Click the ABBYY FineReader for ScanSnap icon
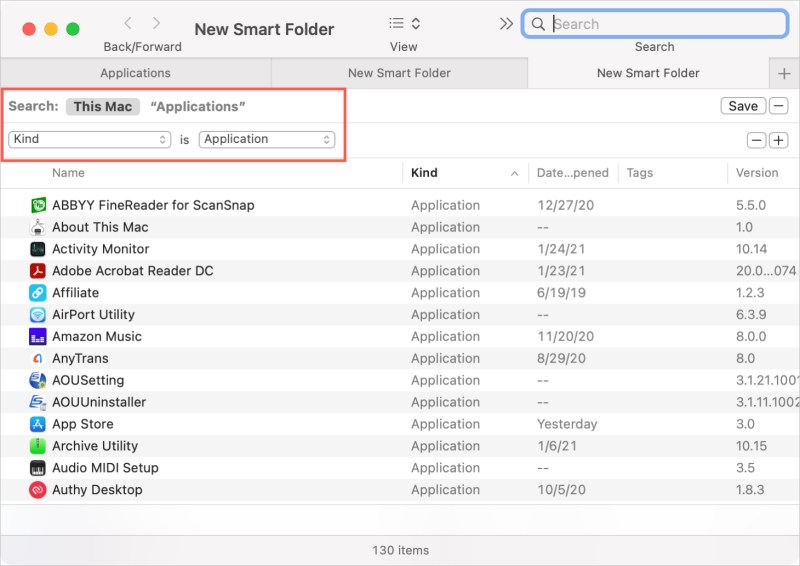The height and width of the screenshot is (566, 800). pos(38,205)
